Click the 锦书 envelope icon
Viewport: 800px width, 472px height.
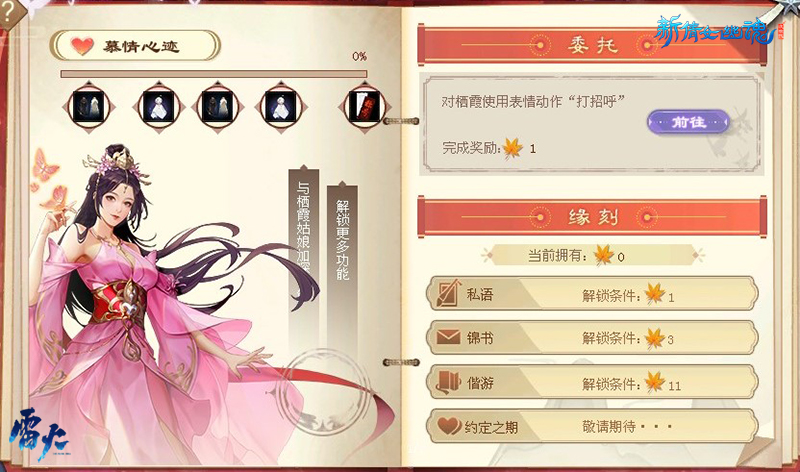(448, 337)
